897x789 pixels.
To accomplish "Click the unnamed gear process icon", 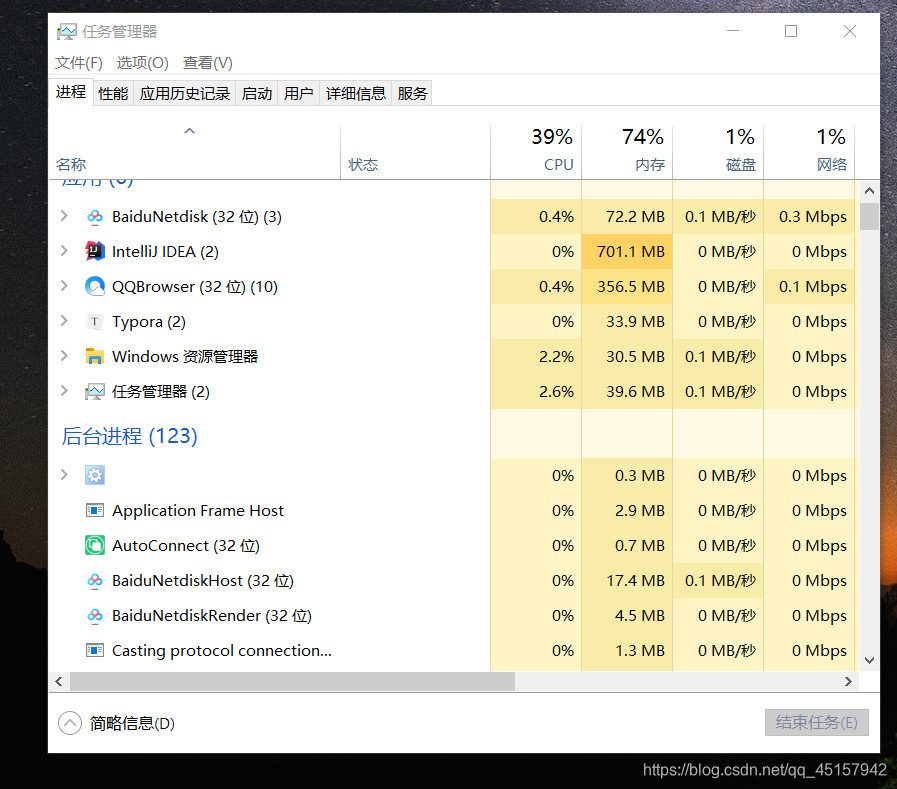I will pyautogui.click(x=94, y=475).
